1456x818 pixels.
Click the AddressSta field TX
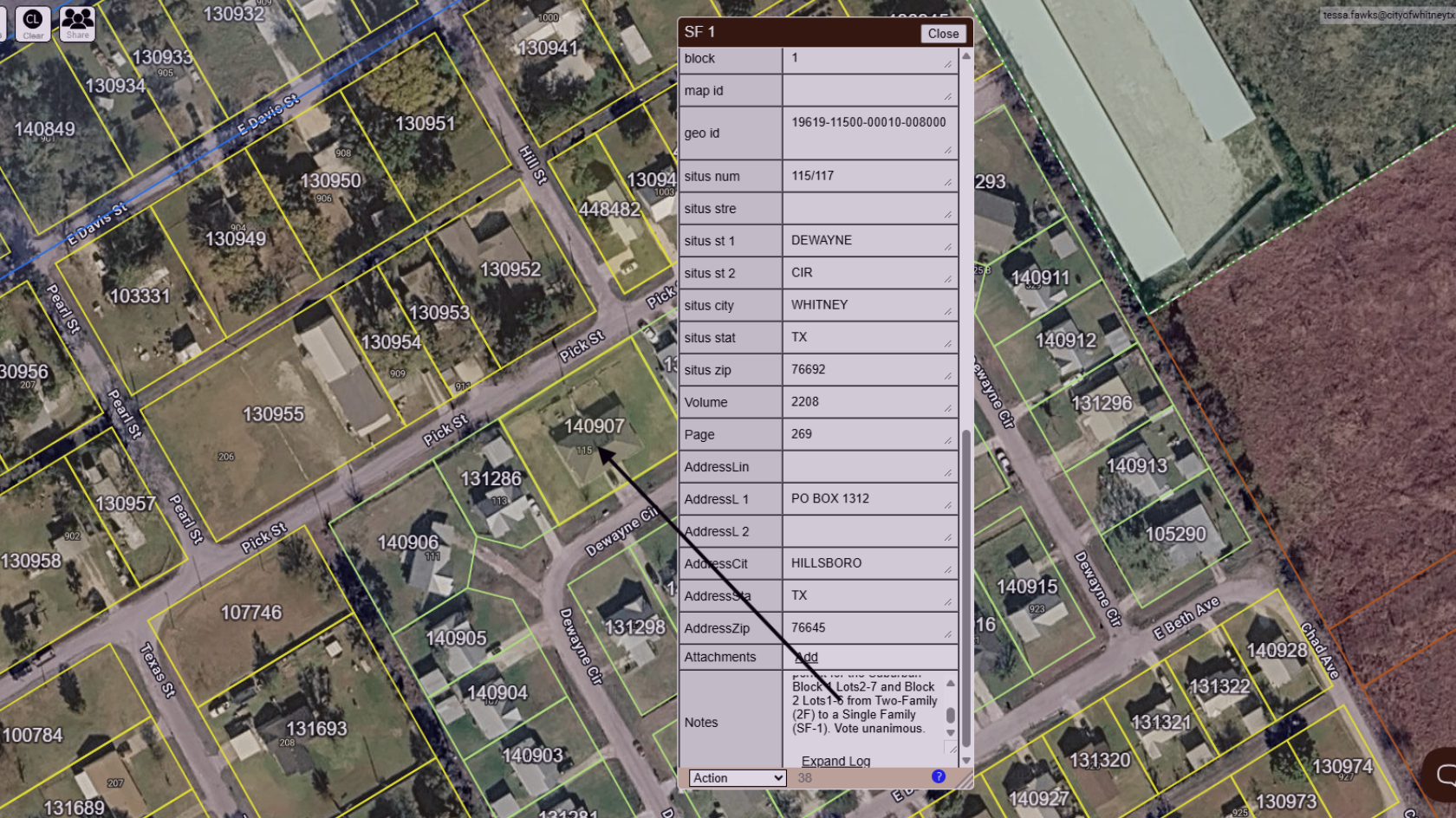point(870,596)
